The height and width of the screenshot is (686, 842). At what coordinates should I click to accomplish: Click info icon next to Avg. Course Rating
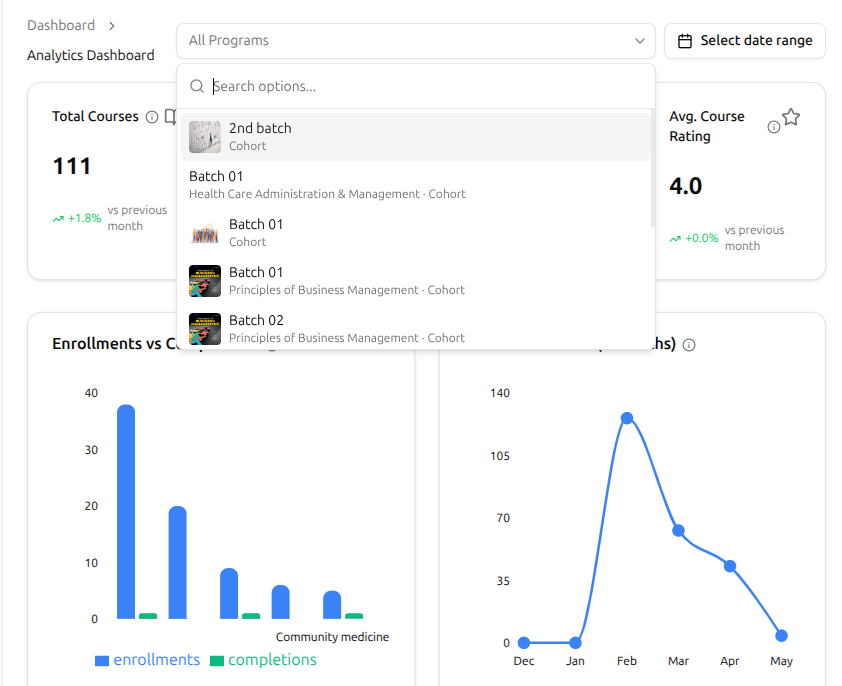point(774,127)
